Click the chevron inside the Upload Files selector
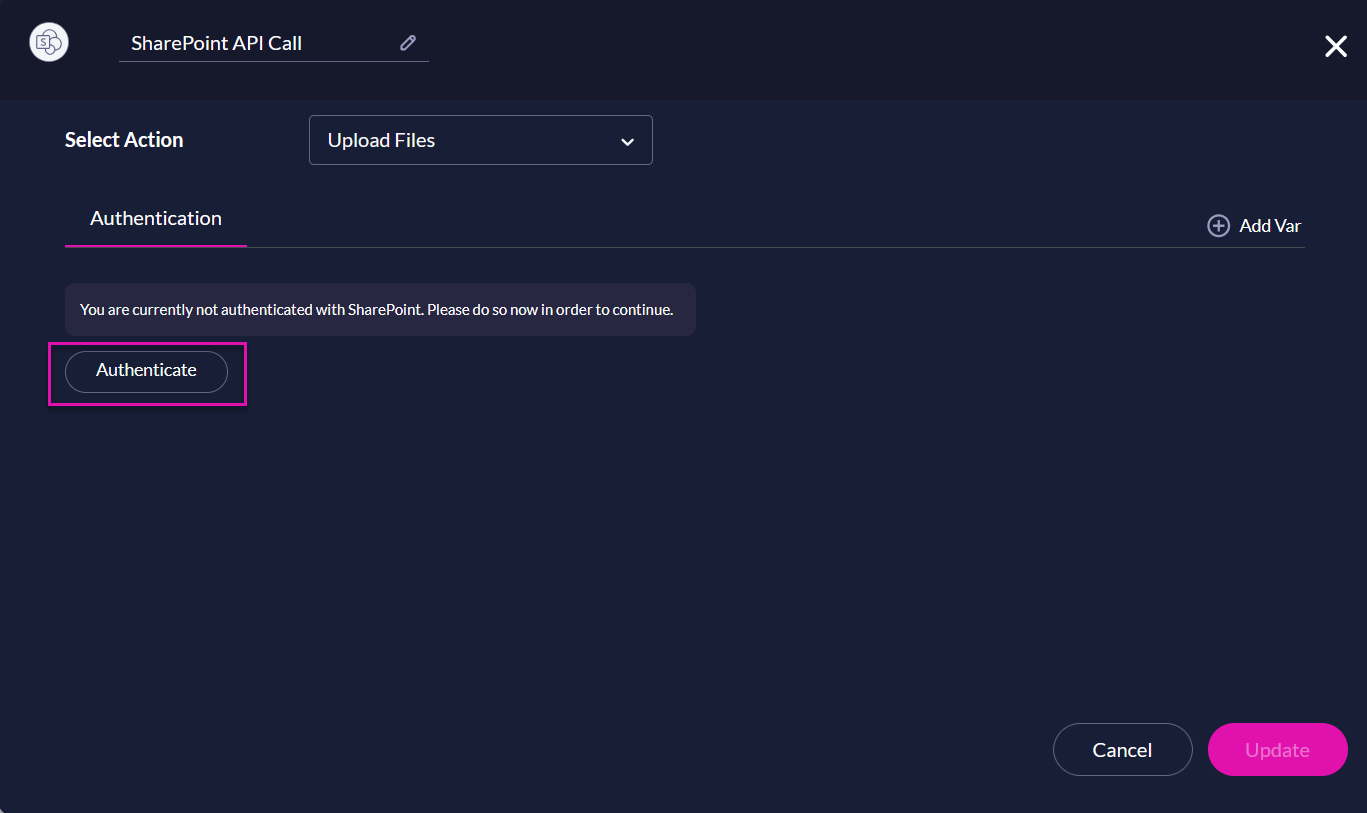This screenshot has height=813, width=1367. [x=628, y=140]
